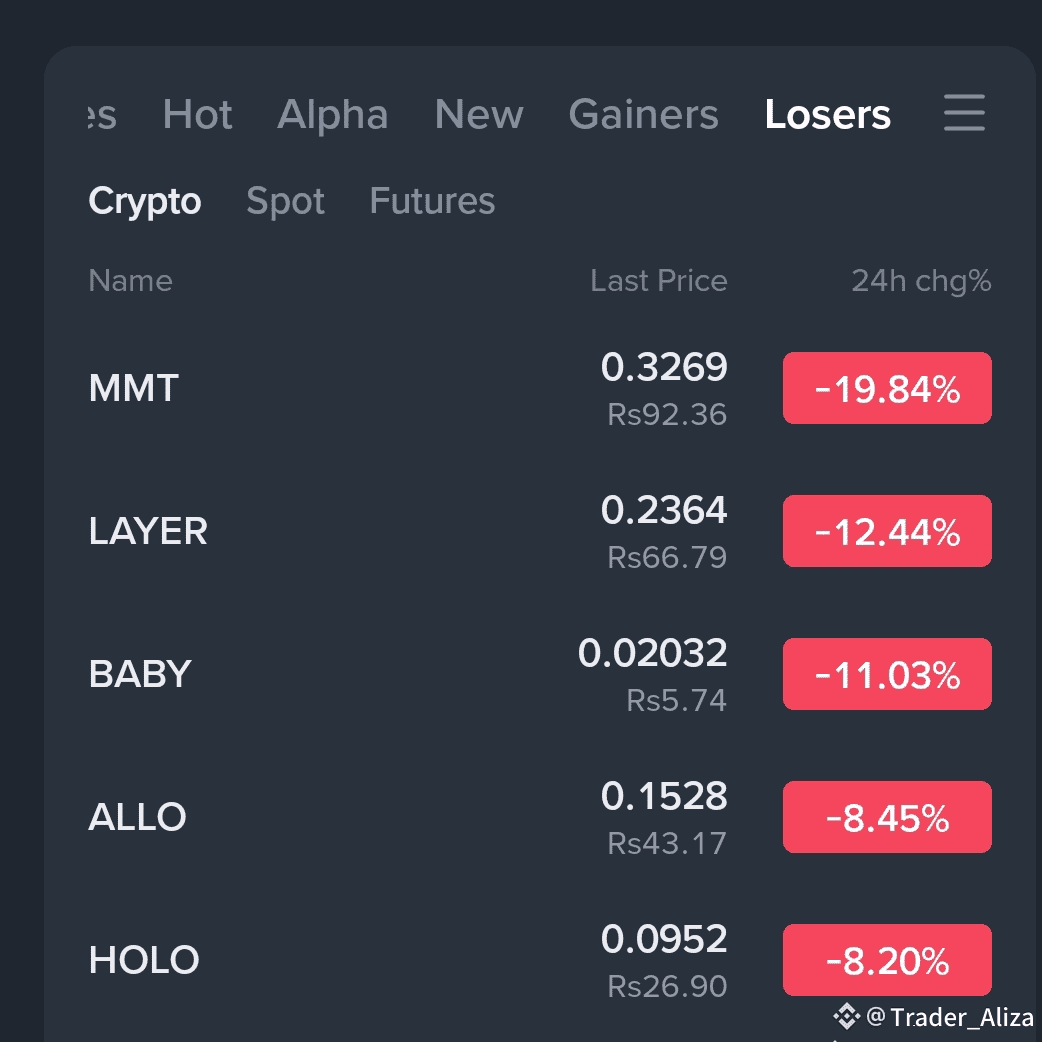Click the Binance logo watermark icon
Viewport: 1042px width, 1042px height.
point(846,1016)
